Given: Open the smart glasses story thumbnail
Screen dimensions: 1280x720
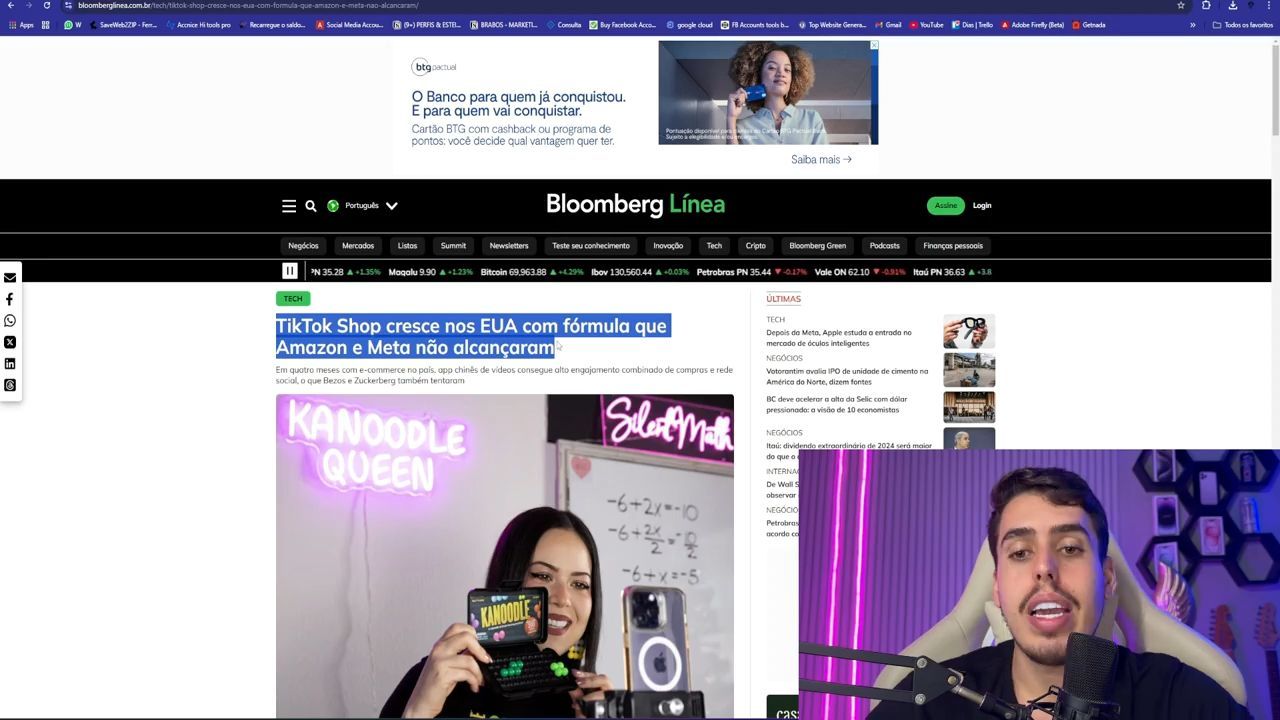Looking at the screenshot, I should click(969, 331).
